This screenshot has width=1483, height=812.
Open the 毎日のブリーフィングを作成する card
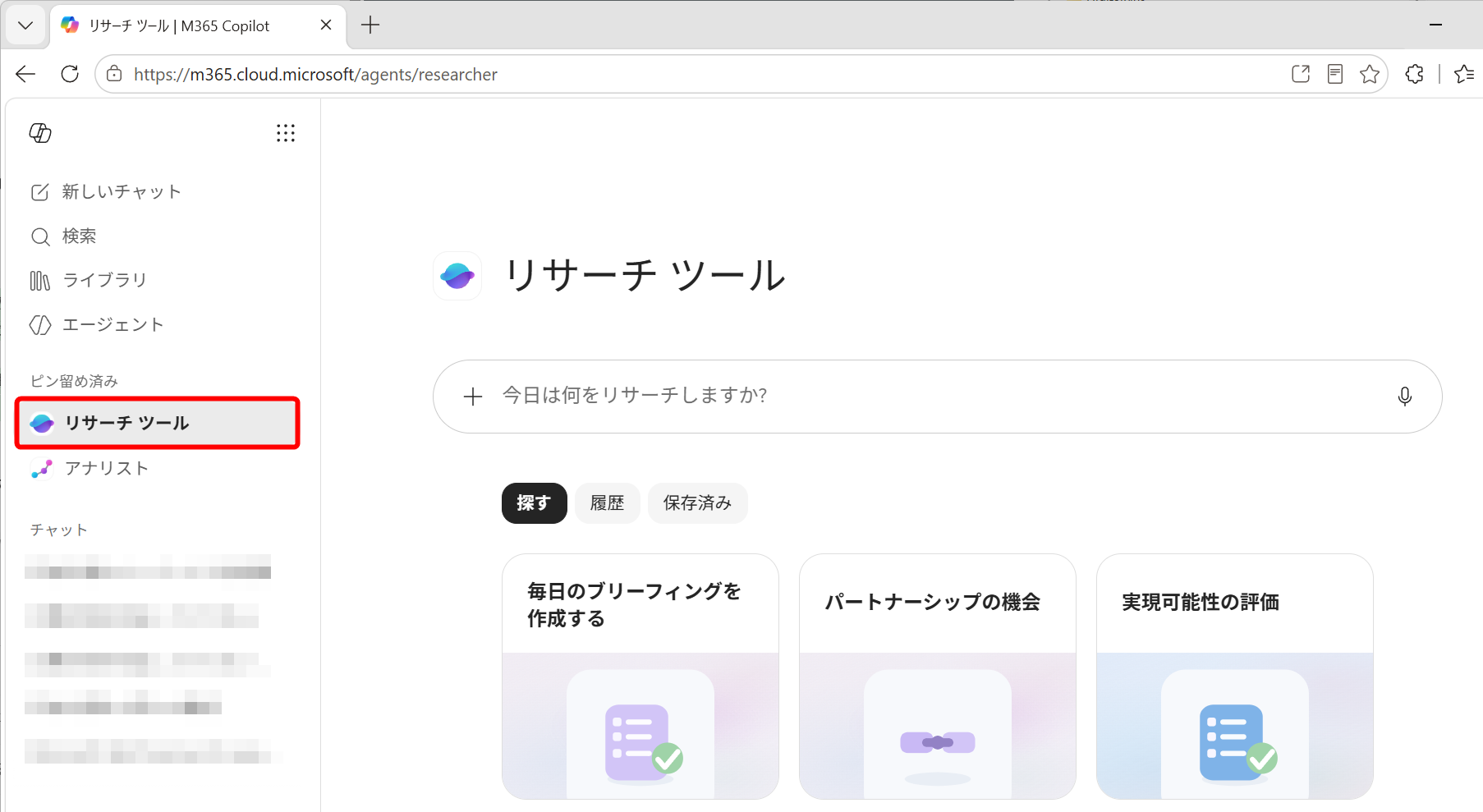coord(640,677)
